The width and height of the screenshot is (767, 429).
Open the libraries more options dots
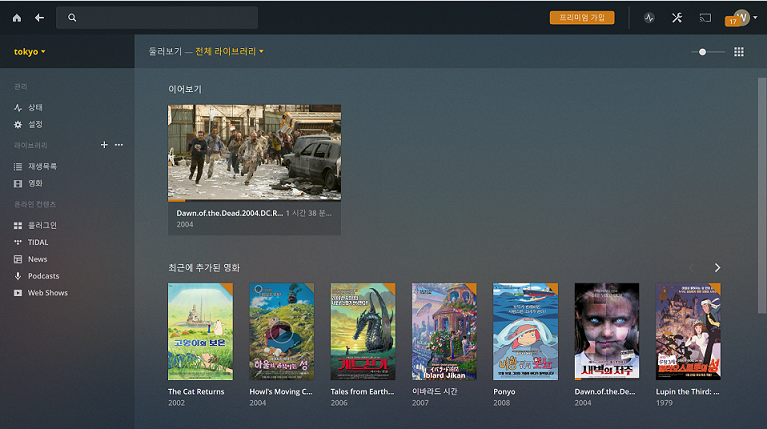click(119, 145)
